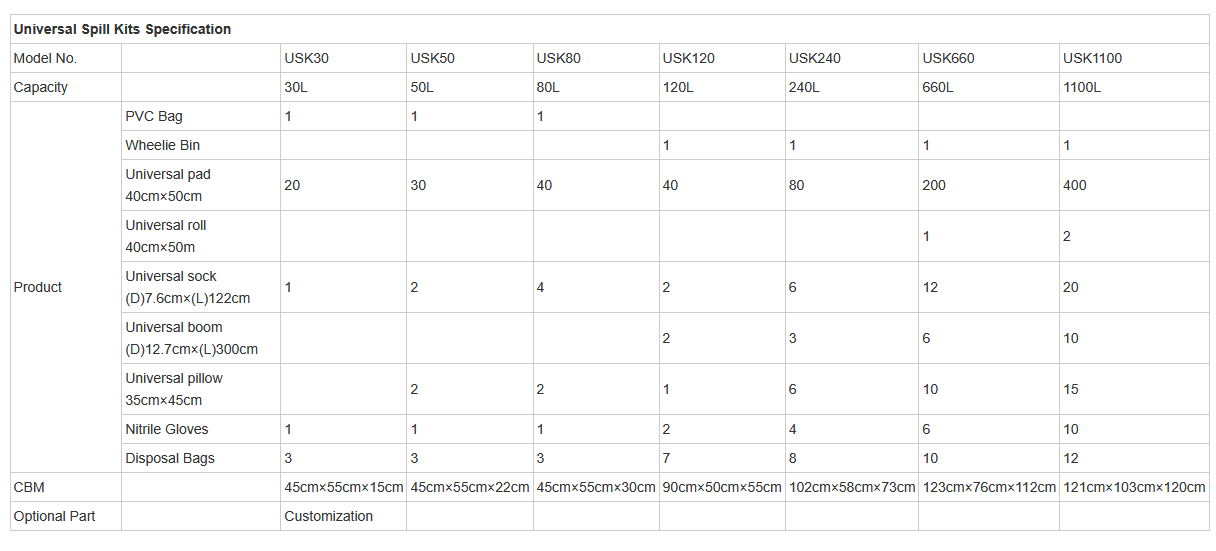Image resolution: width=1216 pixels, height=551 pixels.
Task: Click the Wheelie Bin row label
Action: [x=162, y=145]
